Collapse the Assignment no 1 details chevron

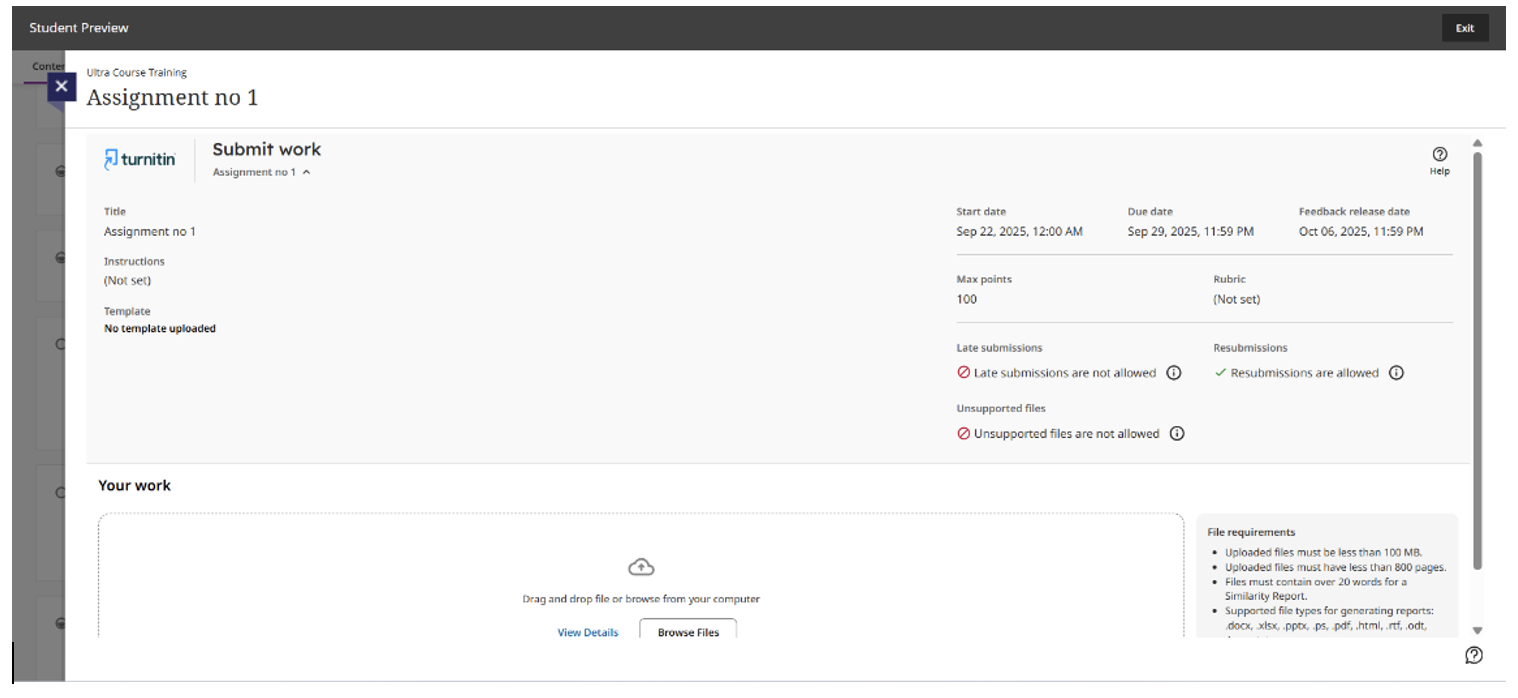[306, 172]
